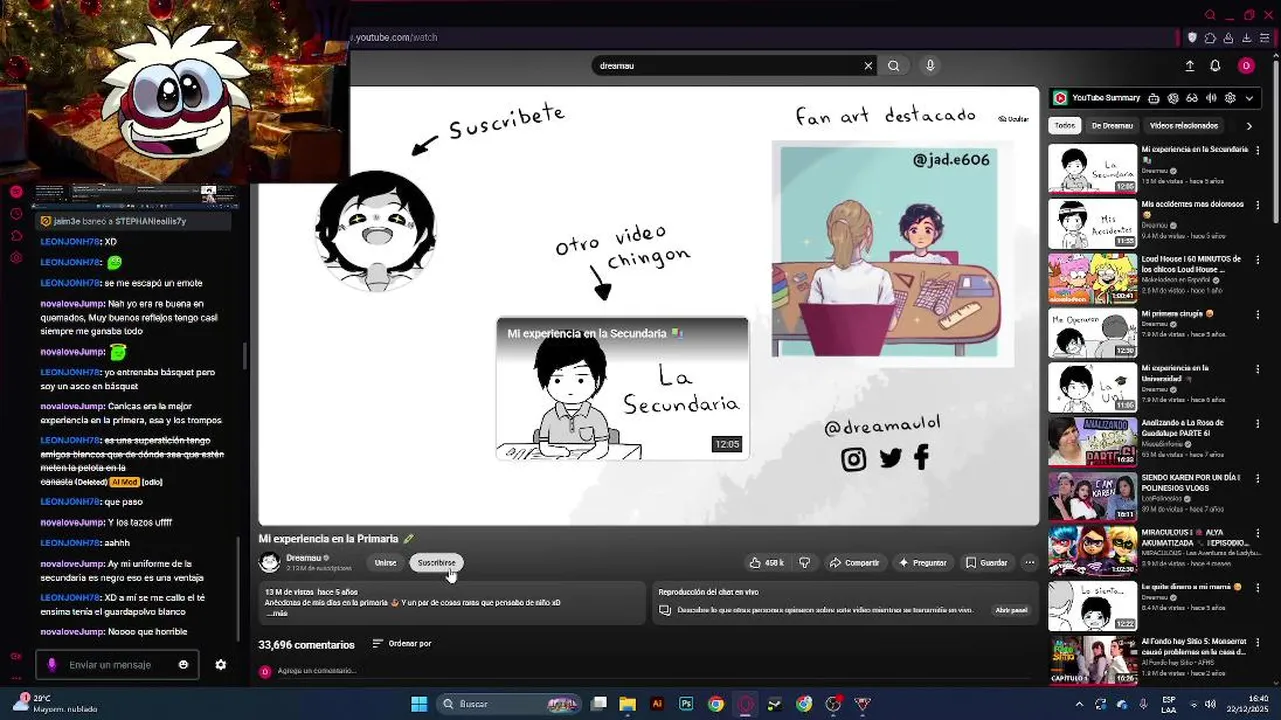The height and width of the screenshot is (720, 1281).
Task: Open options for SIENDO KAREN POR UN DÍA video
Action: click(1258, 479)
